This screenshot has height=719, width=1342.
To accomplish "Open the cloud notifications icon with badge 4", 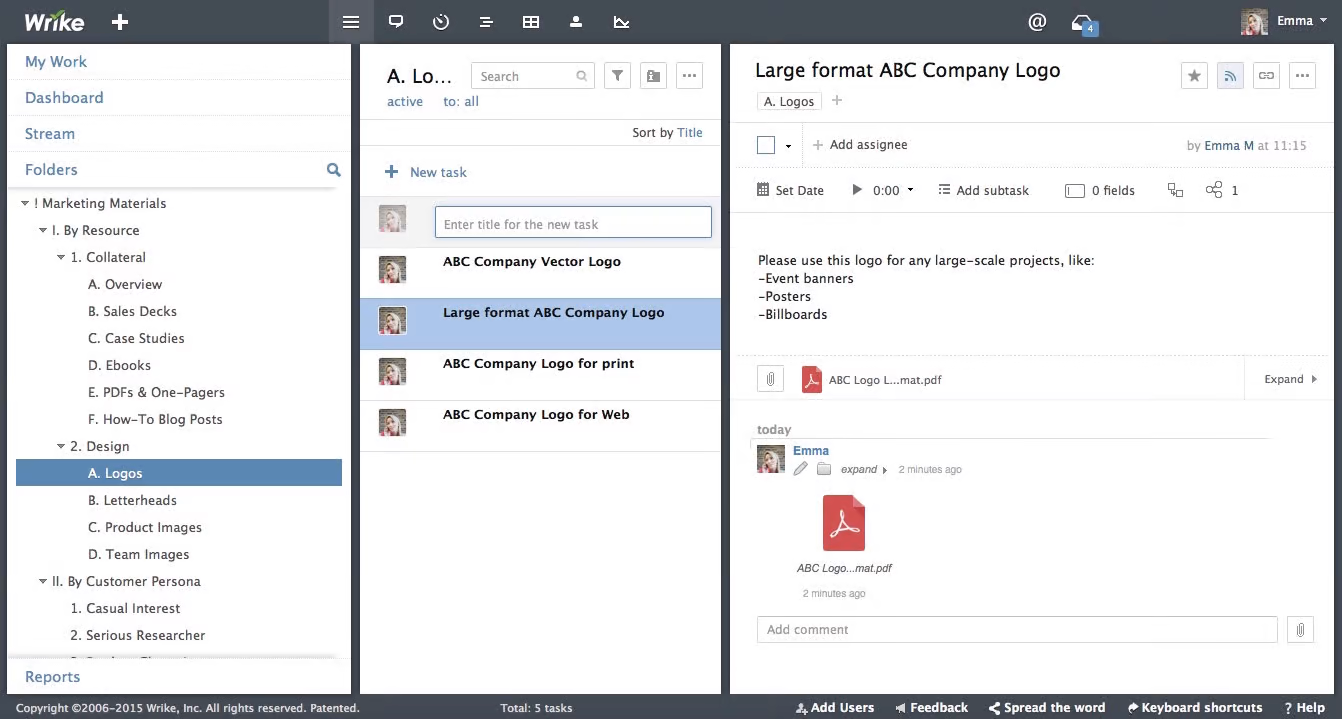I will pyautogui.click(x=1083, y=23).
